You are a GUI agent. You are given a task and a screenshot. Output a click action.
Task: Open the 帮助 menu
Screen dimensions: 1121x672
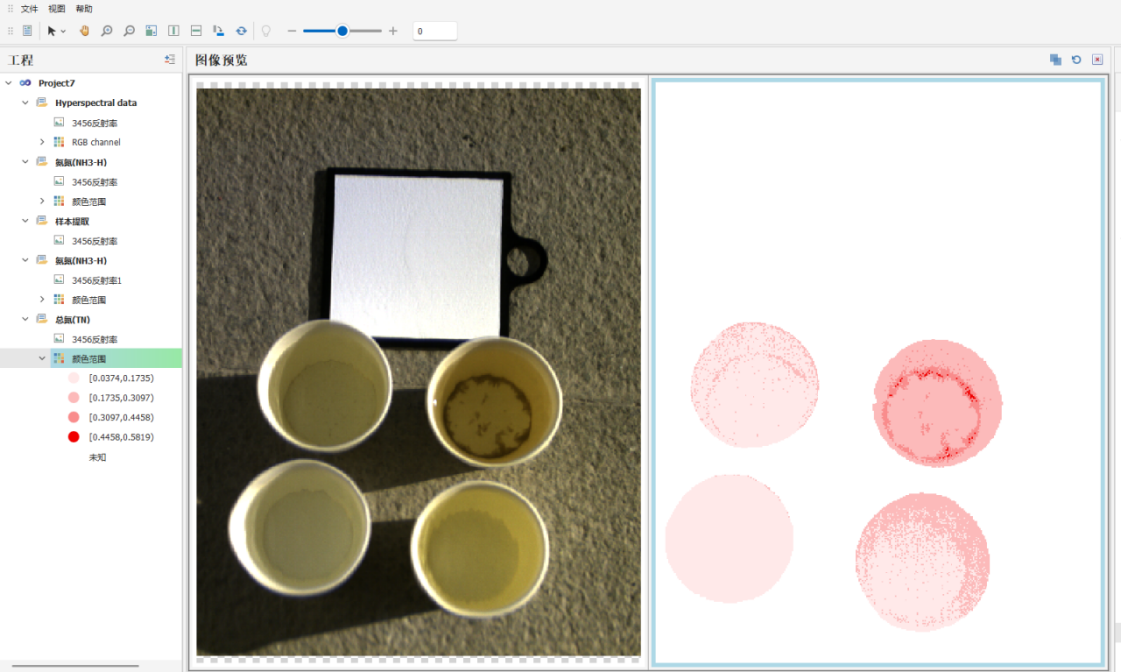84,8
